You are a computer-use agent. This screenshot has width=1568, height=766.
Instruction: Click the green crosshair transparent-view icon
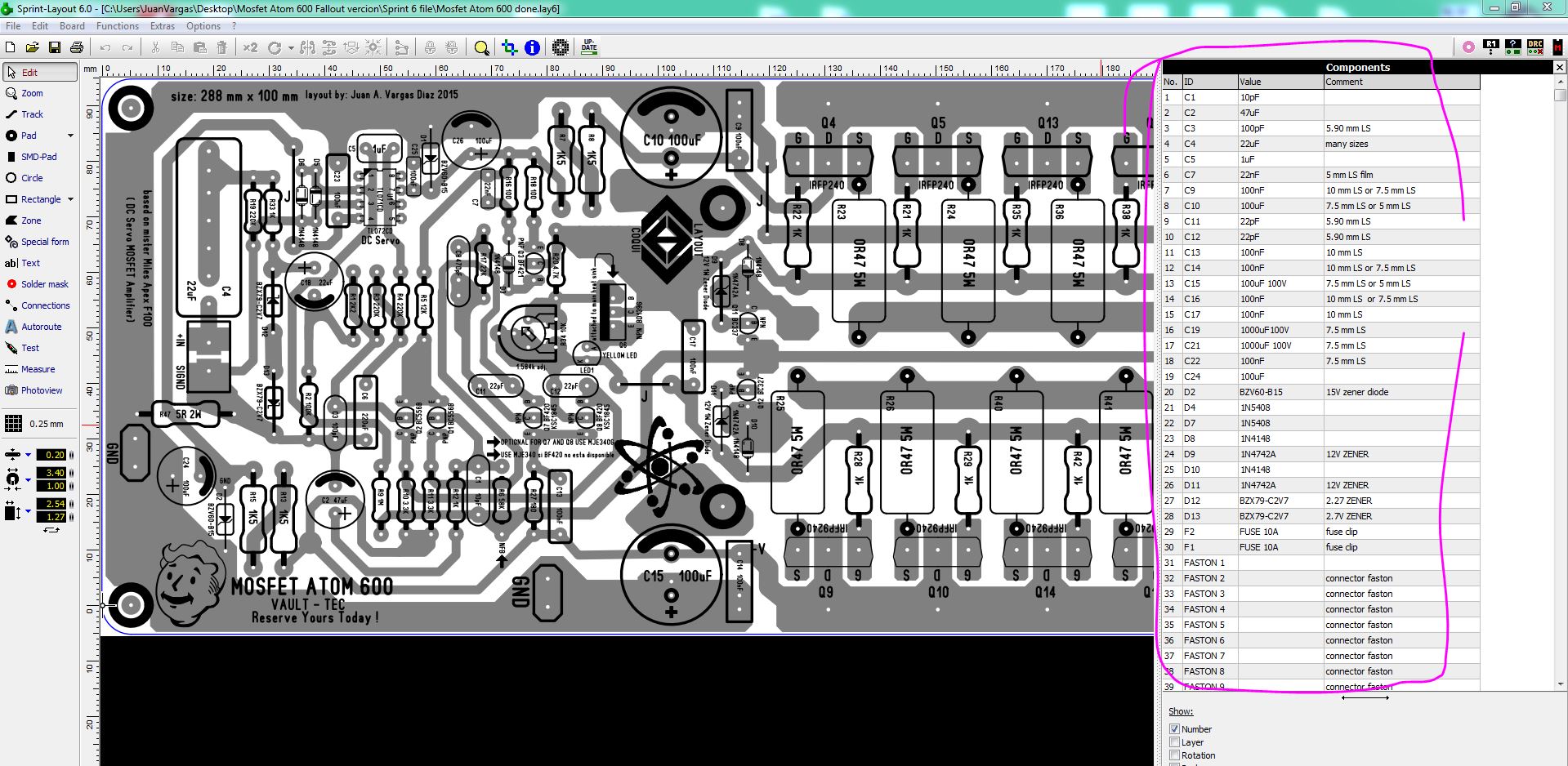click(x=510, y=47)
